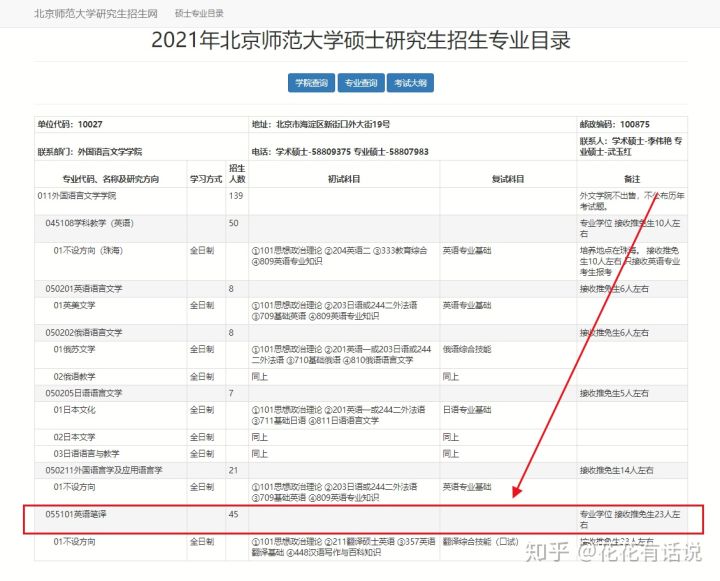This screenshot has height=581, width=720.
Task: Select row 050205日语语言文学
Action: click(361, 393)
